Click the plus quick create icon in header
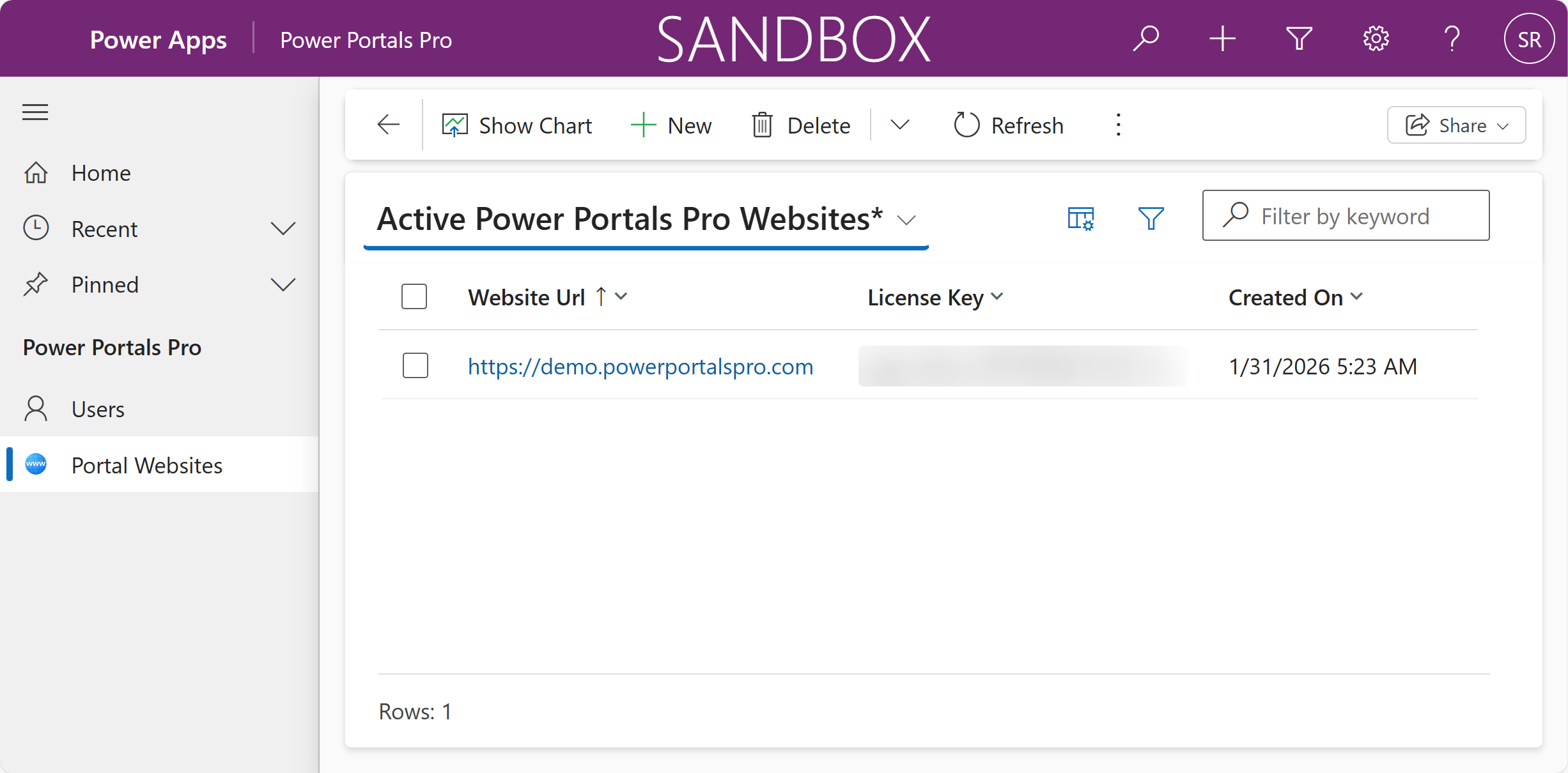Screen dimensions: 1568x773 click(x=1222, y=39)
